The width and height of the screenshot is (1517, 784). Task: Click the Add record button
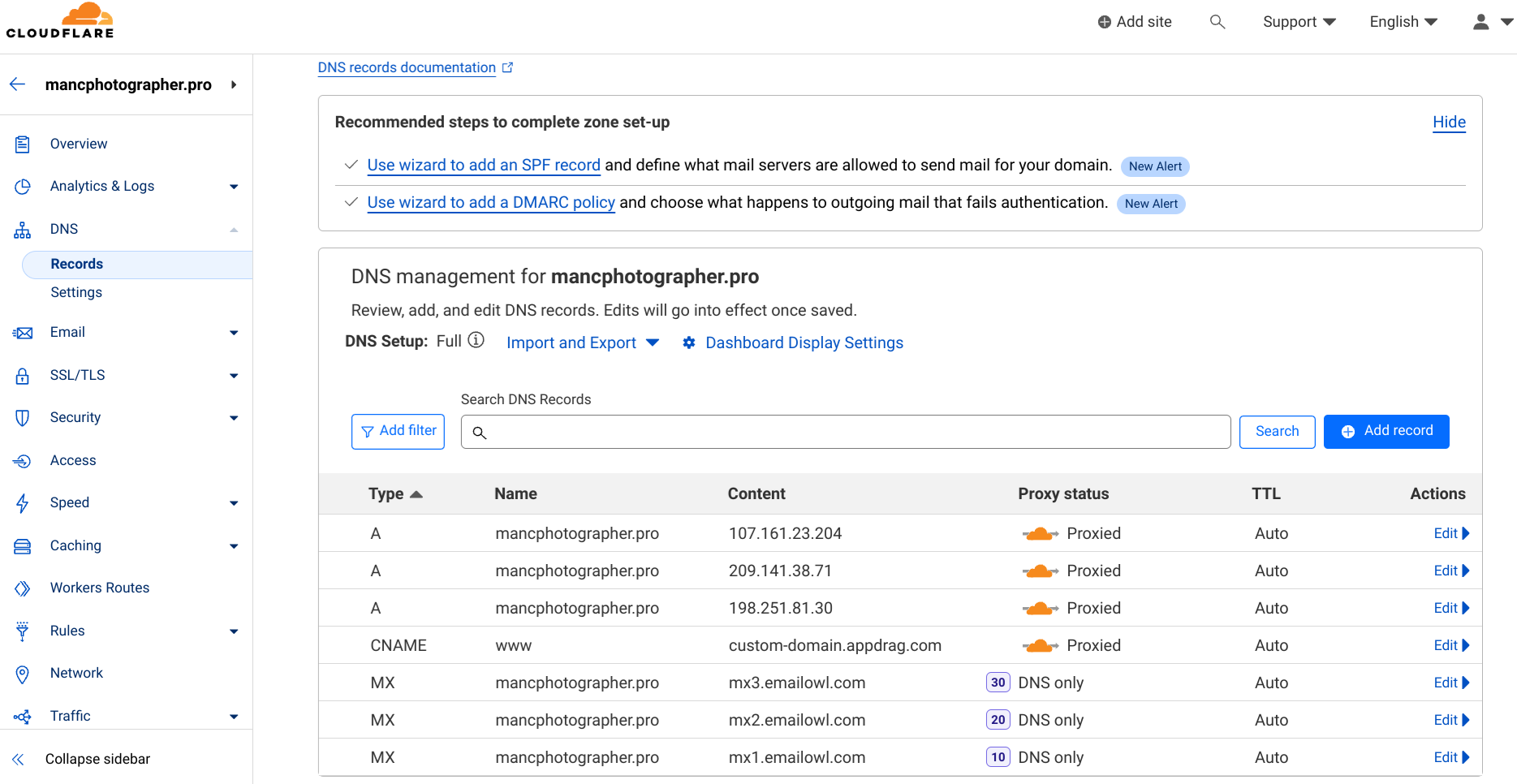click(1386, 431)
